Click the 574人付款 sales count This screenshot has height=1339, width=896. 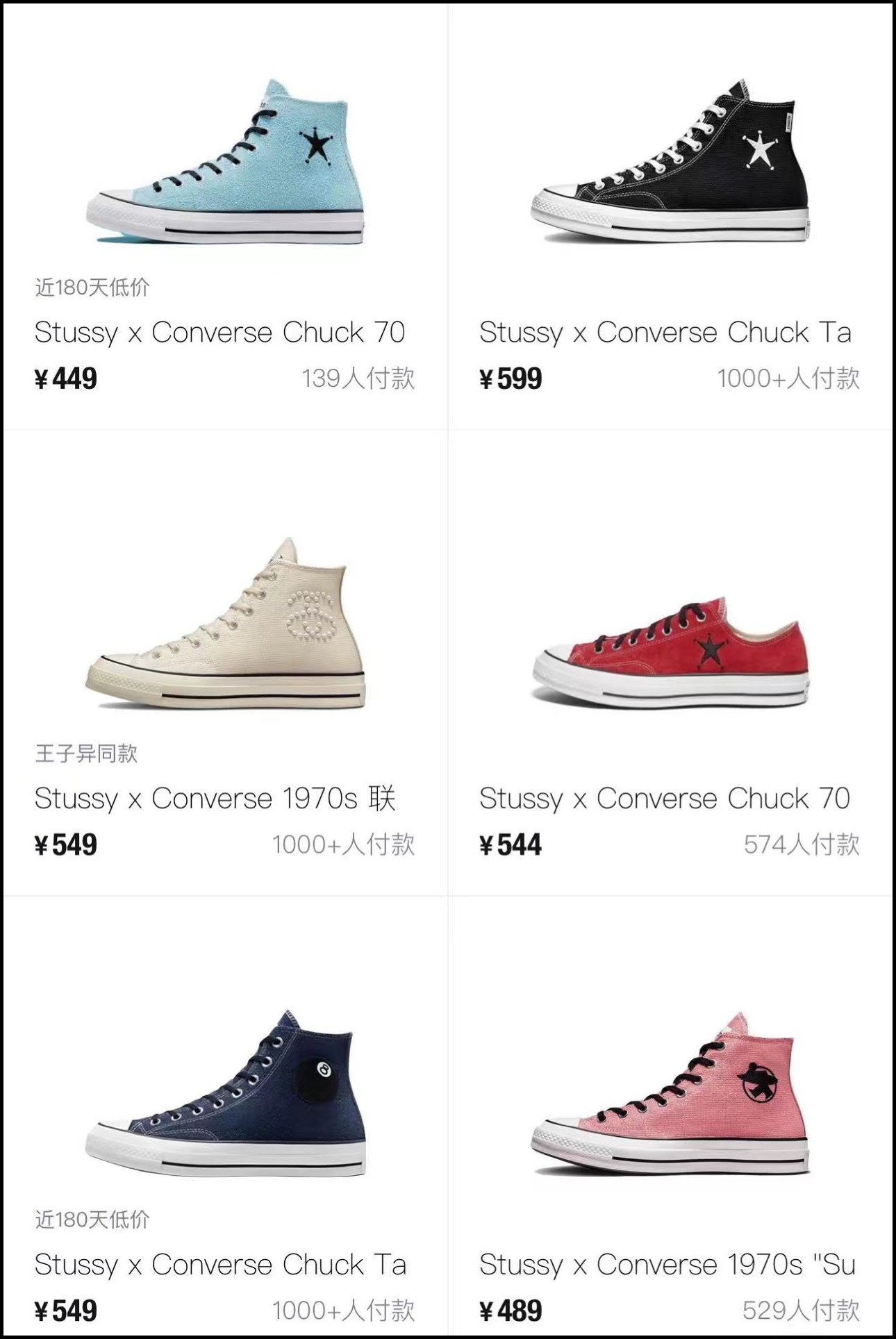802,845
